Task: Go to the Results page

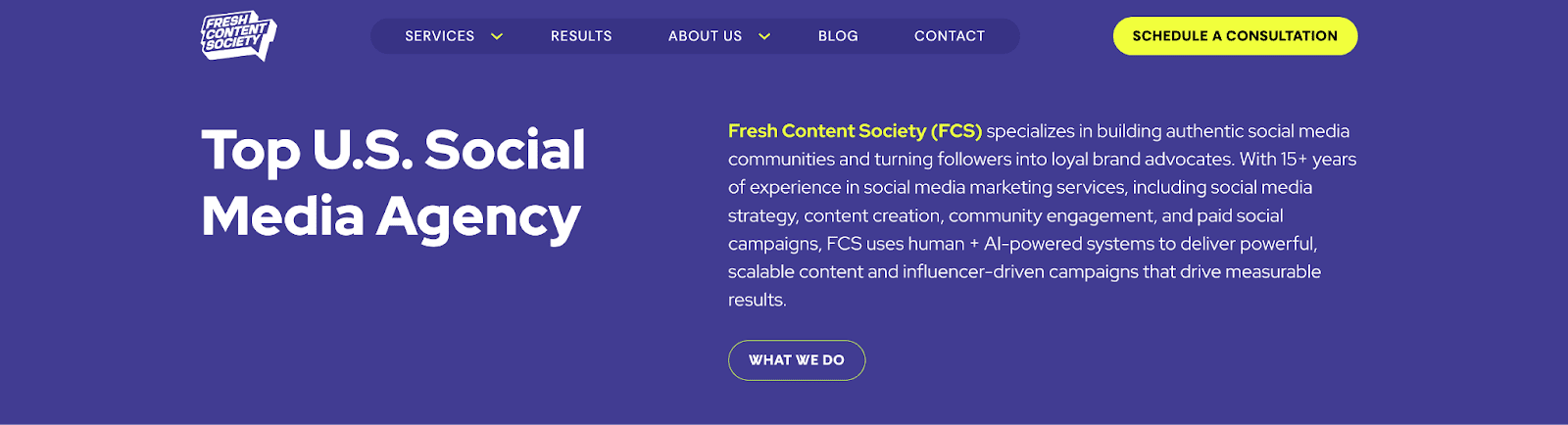Action: (x=581, y=36)
